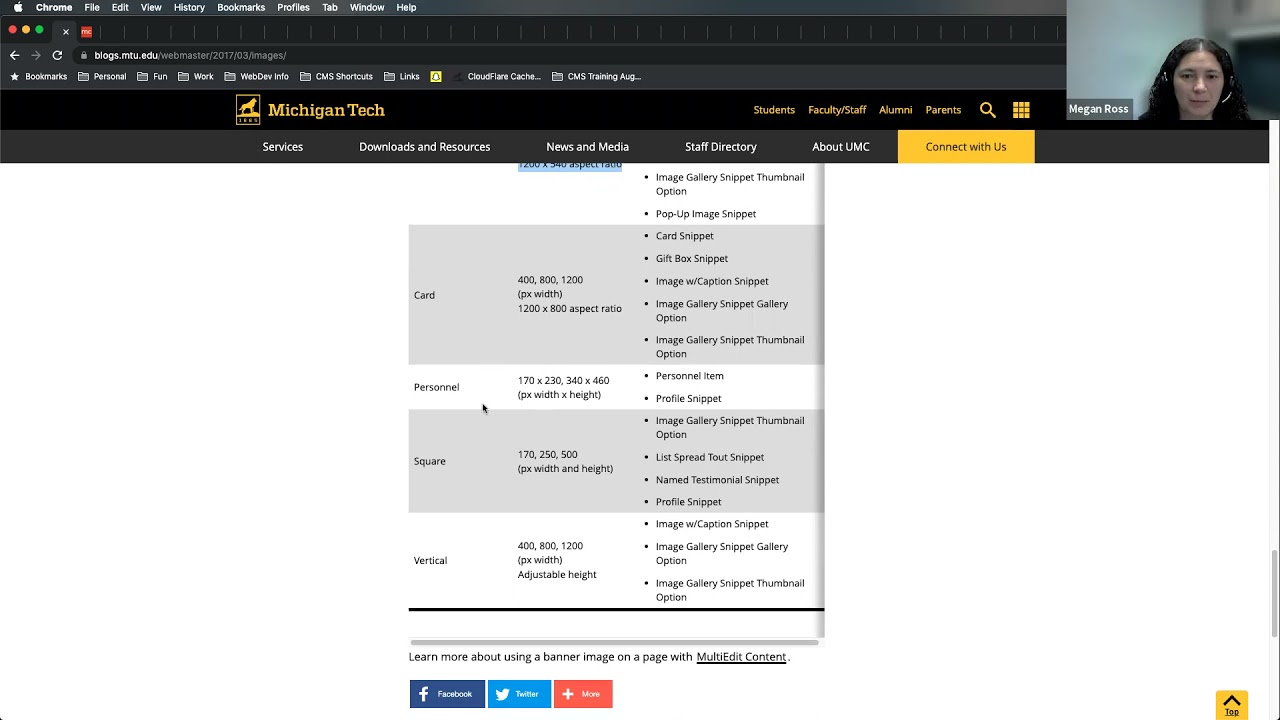The image size is (1280, 720).
Task: Click the Gift Box Snippet text
Action: (x=692, y=258)
